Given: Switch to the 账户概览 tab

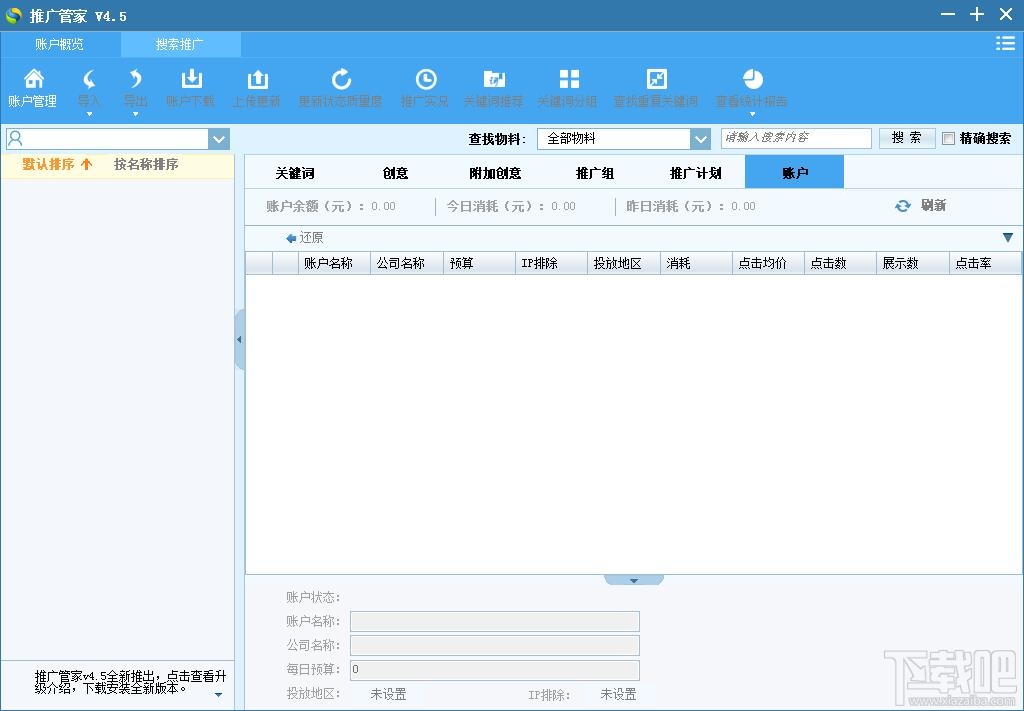Looking at the screenshot, I should click(x=60, y=45).
